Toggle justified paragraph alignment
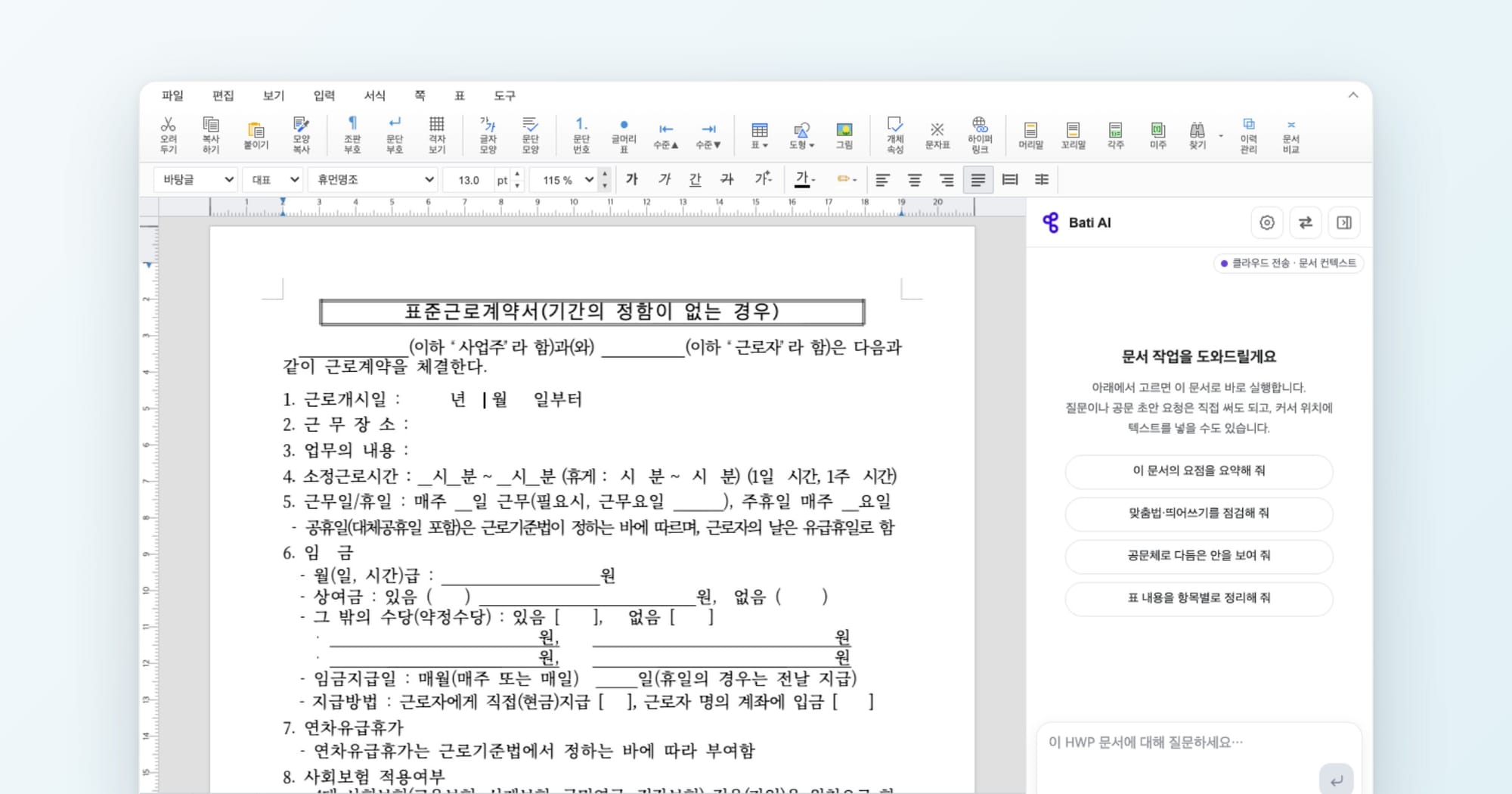1512x794 pixels. point(978,179)
